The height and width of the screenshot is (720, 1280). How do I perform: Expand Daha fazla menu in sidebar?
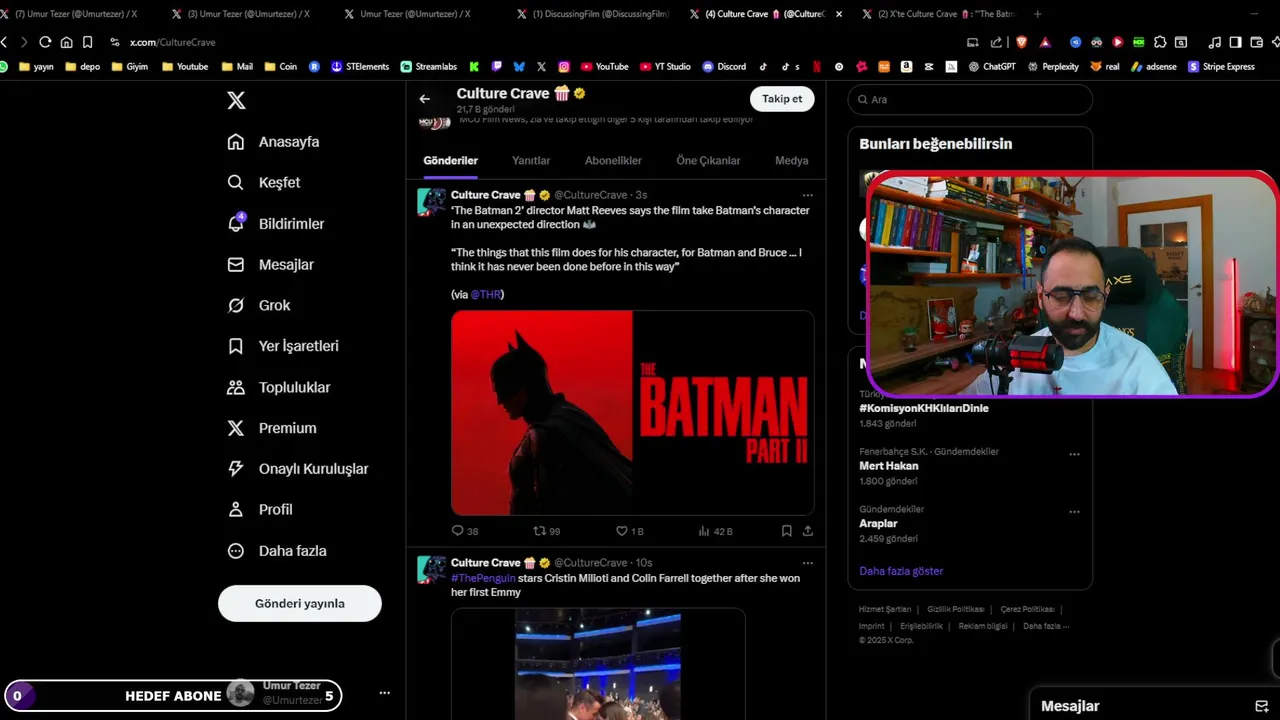[x=277, y=551]
